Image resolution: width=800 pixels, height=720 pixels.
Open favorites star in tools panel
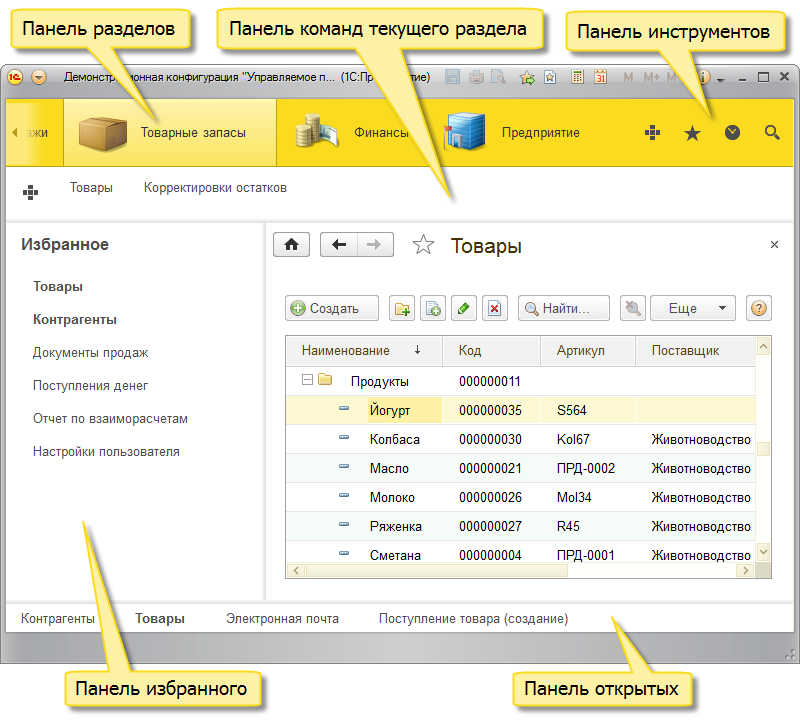(692, 133)
